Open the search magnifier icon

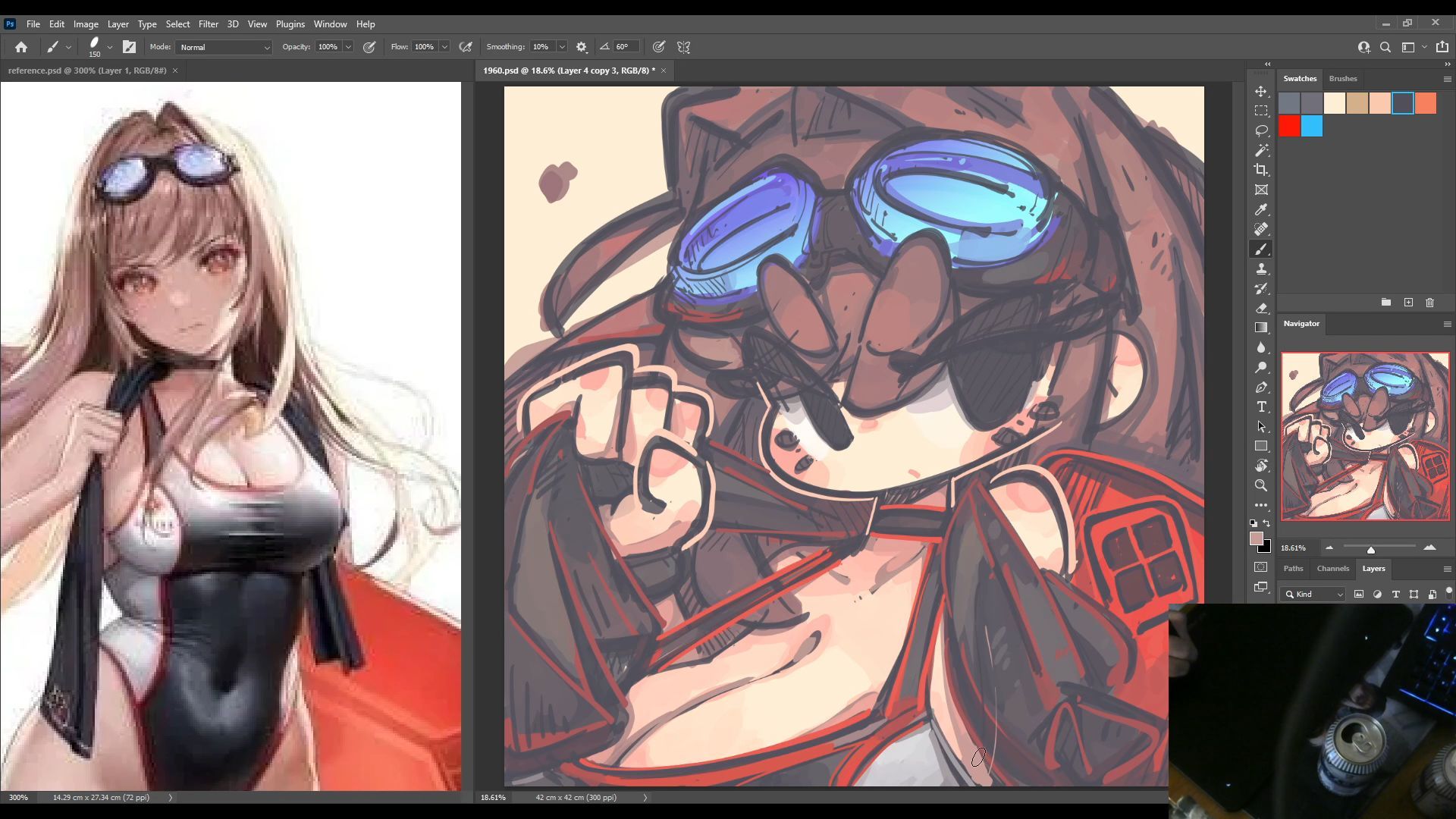[x=1385, y=47]
